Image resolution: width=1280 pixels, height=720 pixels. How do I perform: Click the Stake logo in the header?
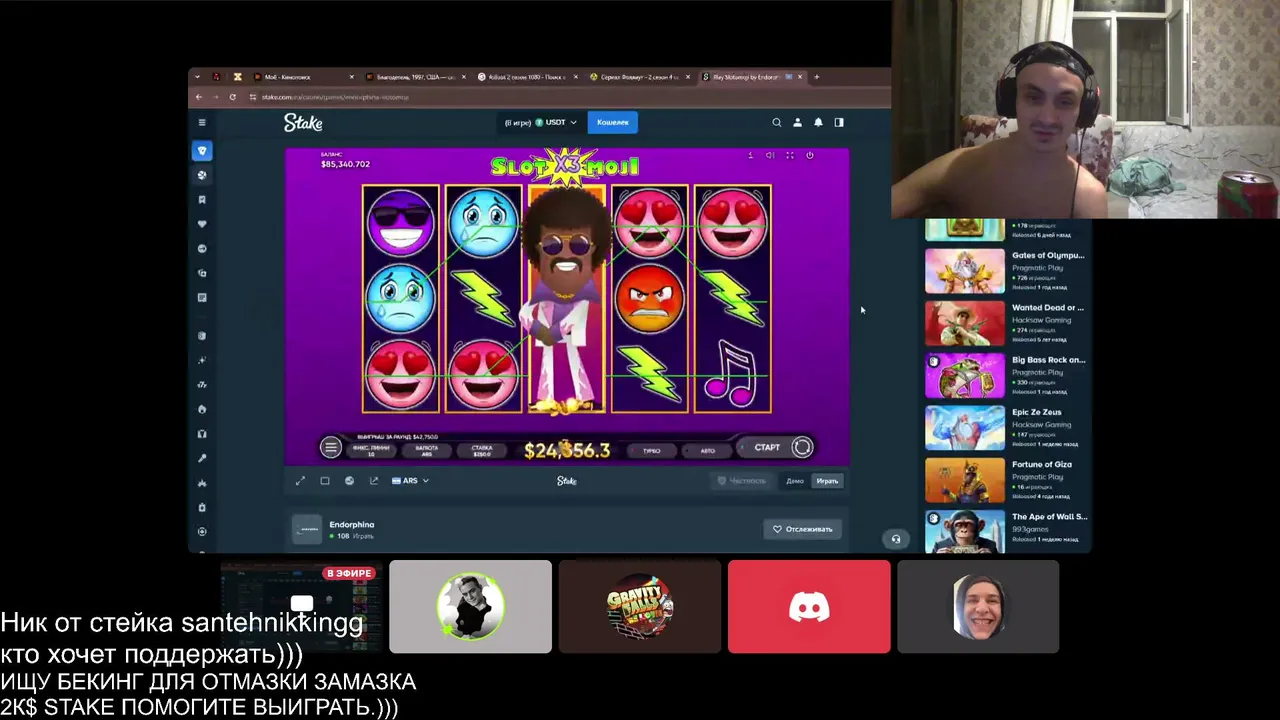click(x=303, y=122)
